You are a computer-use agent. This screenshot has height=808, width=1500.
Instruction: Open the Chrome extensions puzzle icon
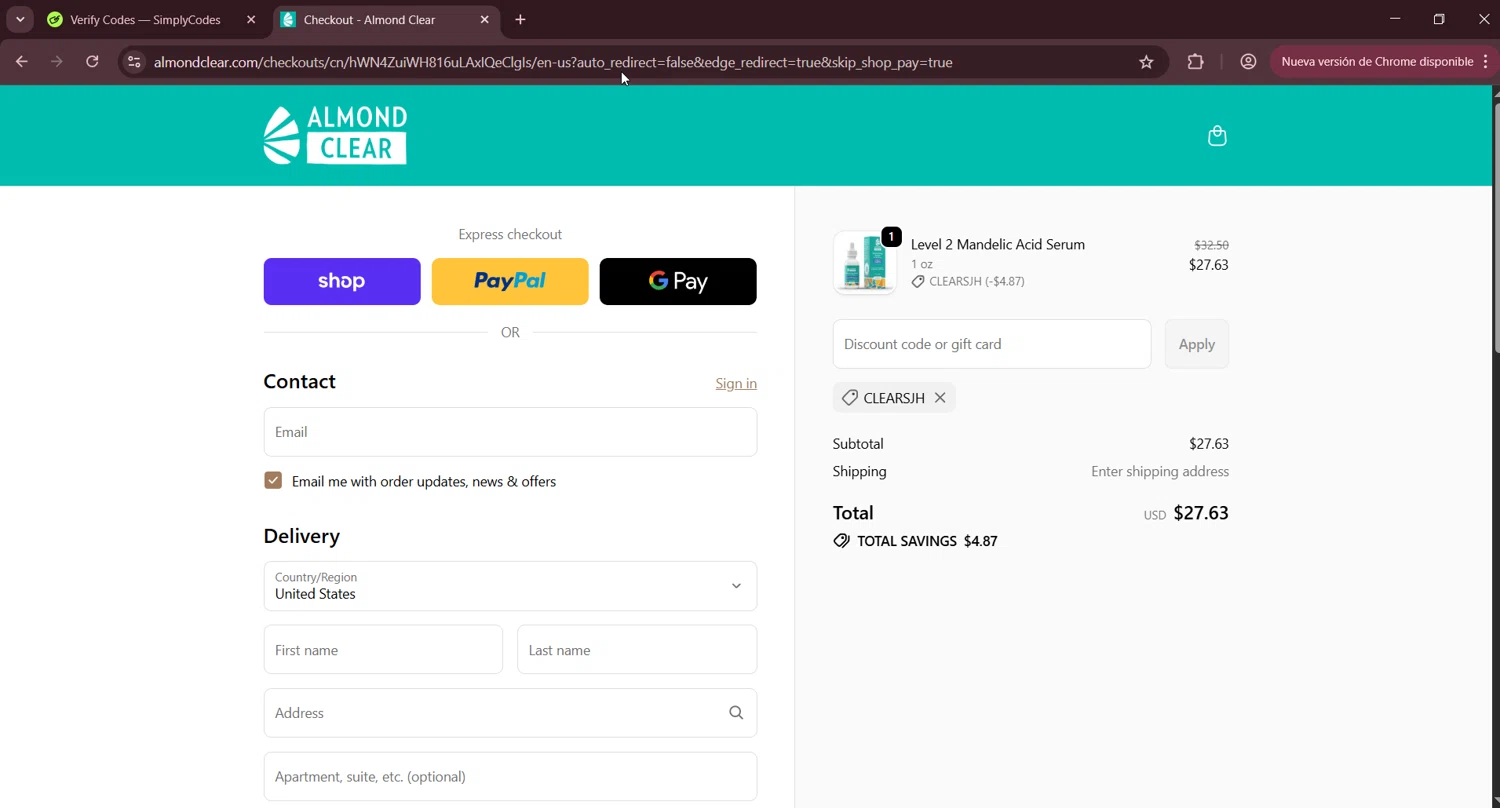(x=1195, y=62)
